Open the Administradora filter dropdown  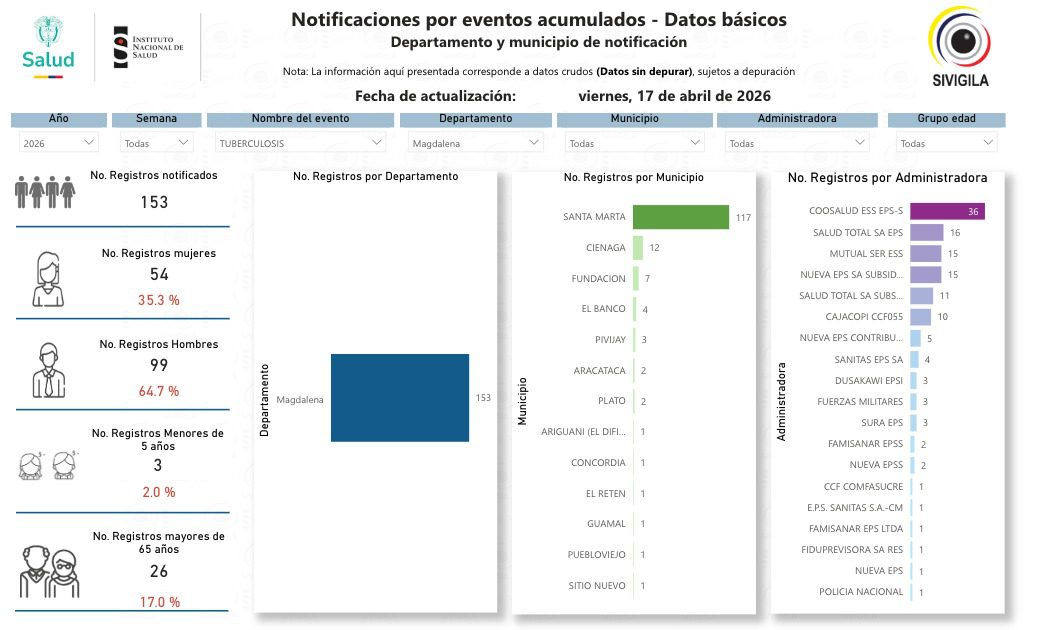(x=796, y=143)
